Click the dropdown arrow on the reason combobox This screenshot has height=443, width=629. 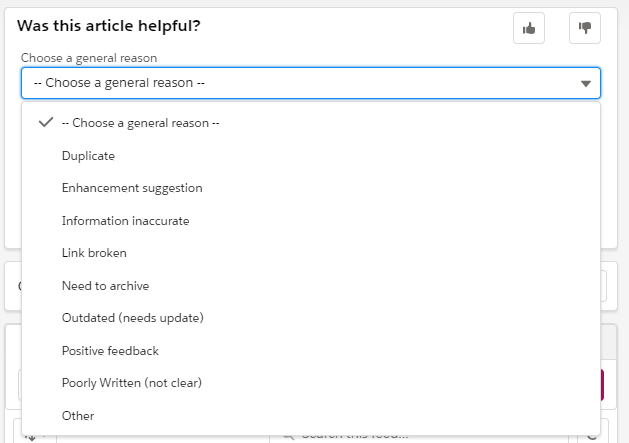click(x=586, y=83)
